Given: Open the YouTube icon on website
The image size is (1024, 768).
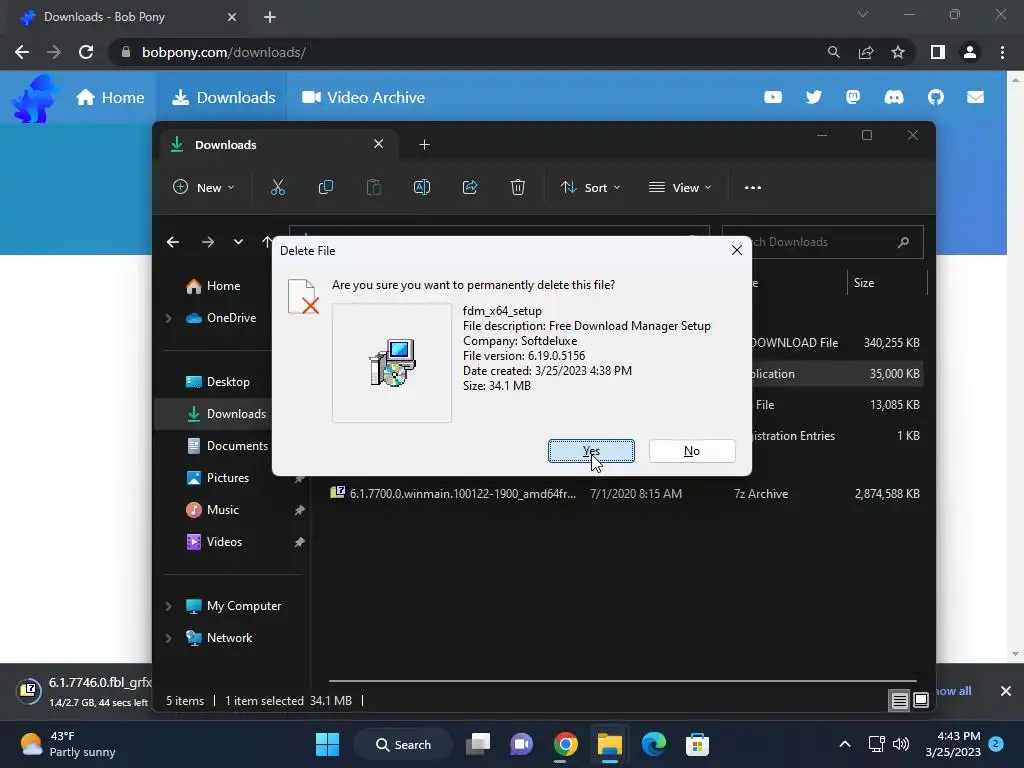Looking at the screenshot, I should coord(773,97).
